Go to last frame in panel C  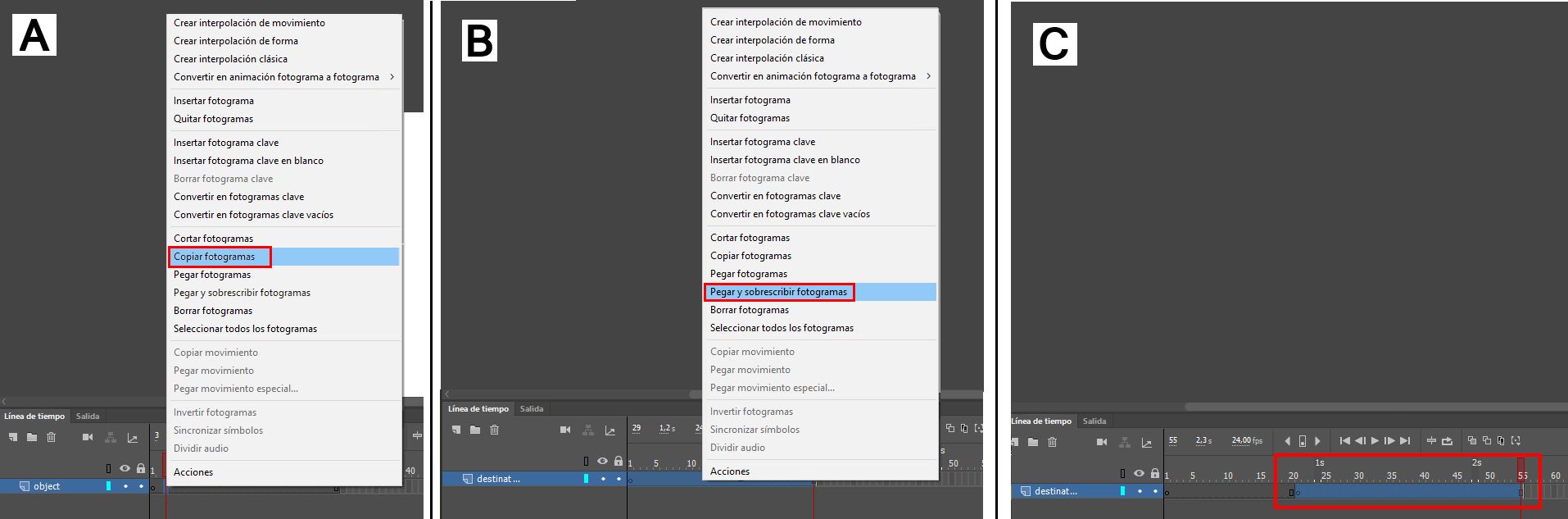tap(1405, 441)
